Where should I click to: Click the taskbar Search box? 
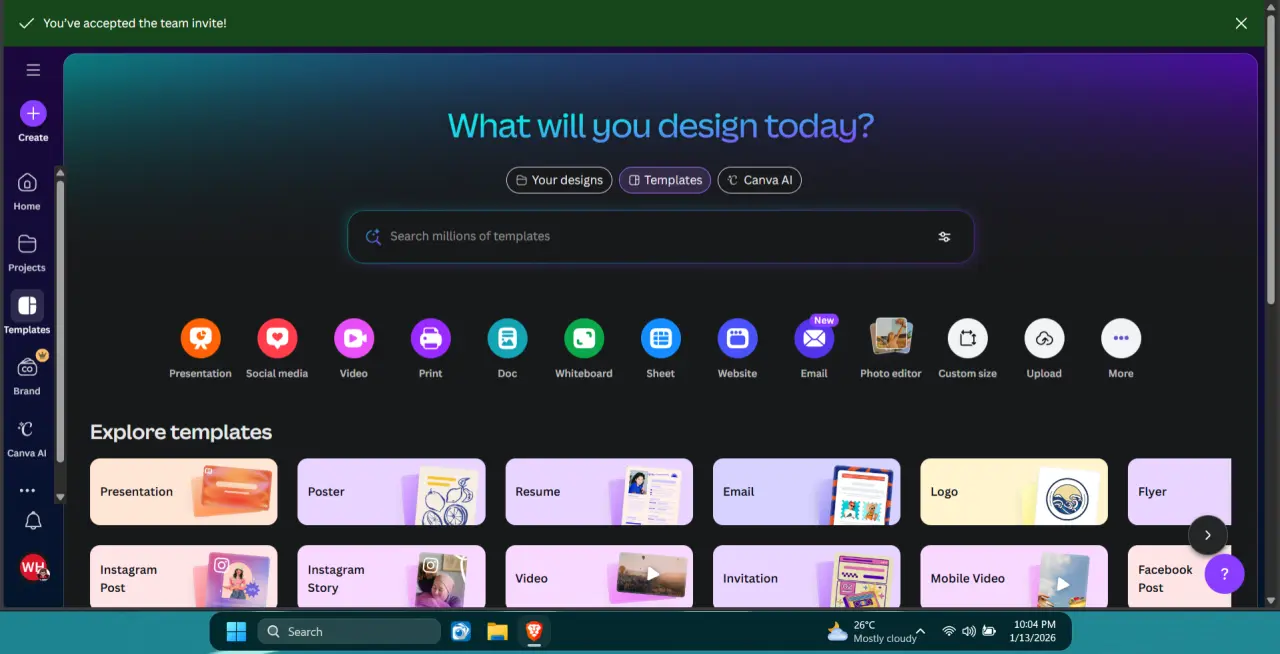pos(349,631)
